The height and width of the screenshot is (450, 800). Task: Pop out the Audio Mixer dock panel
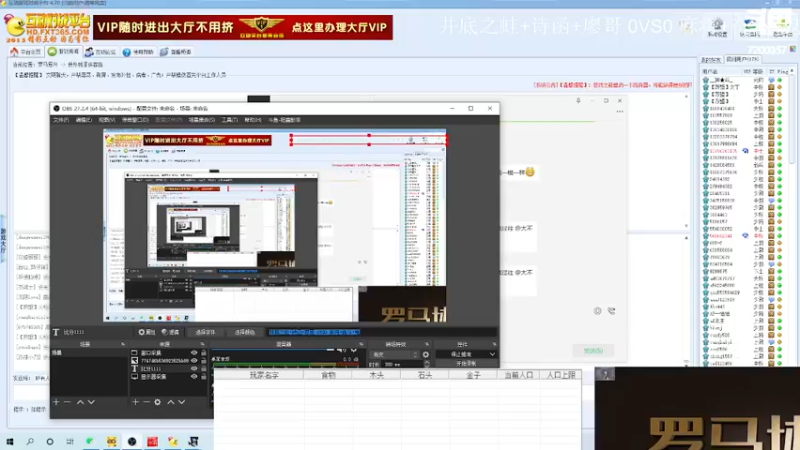361,344
